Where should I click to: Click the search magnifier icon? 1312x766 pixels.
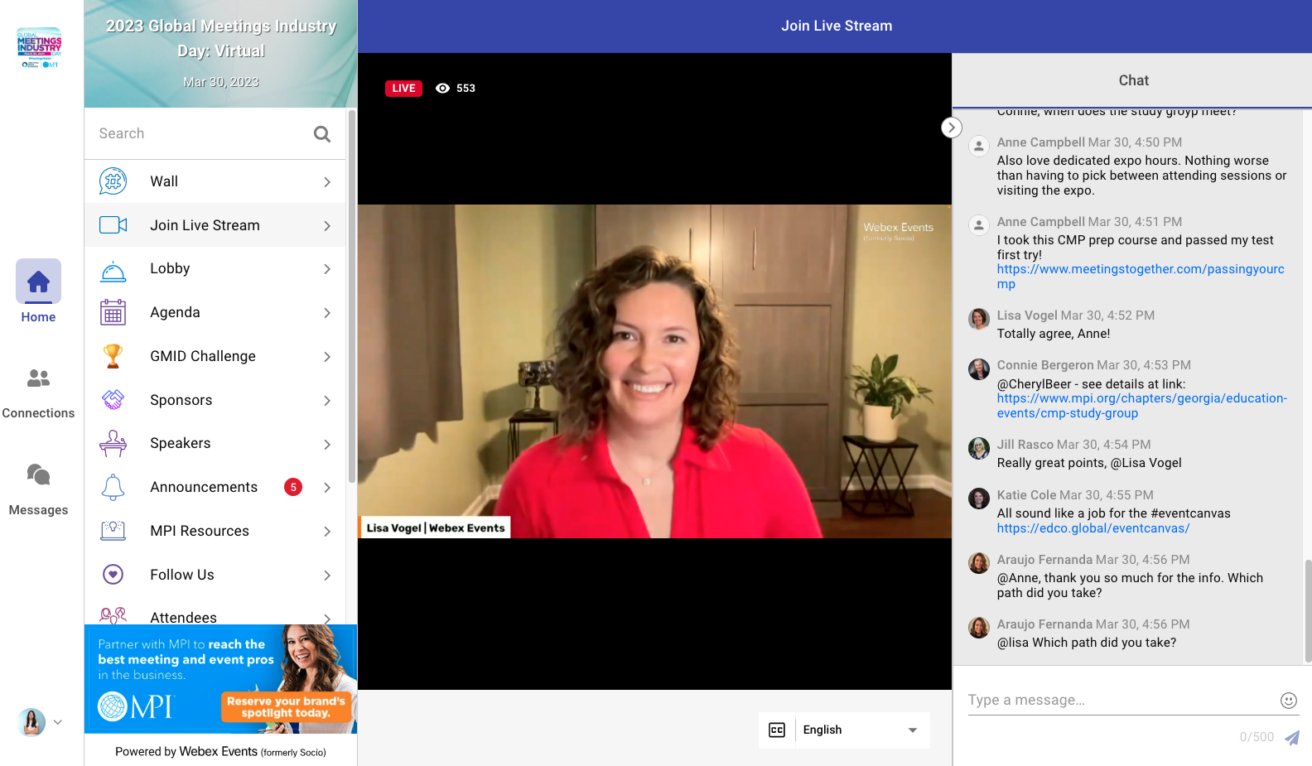coord(322,134)
